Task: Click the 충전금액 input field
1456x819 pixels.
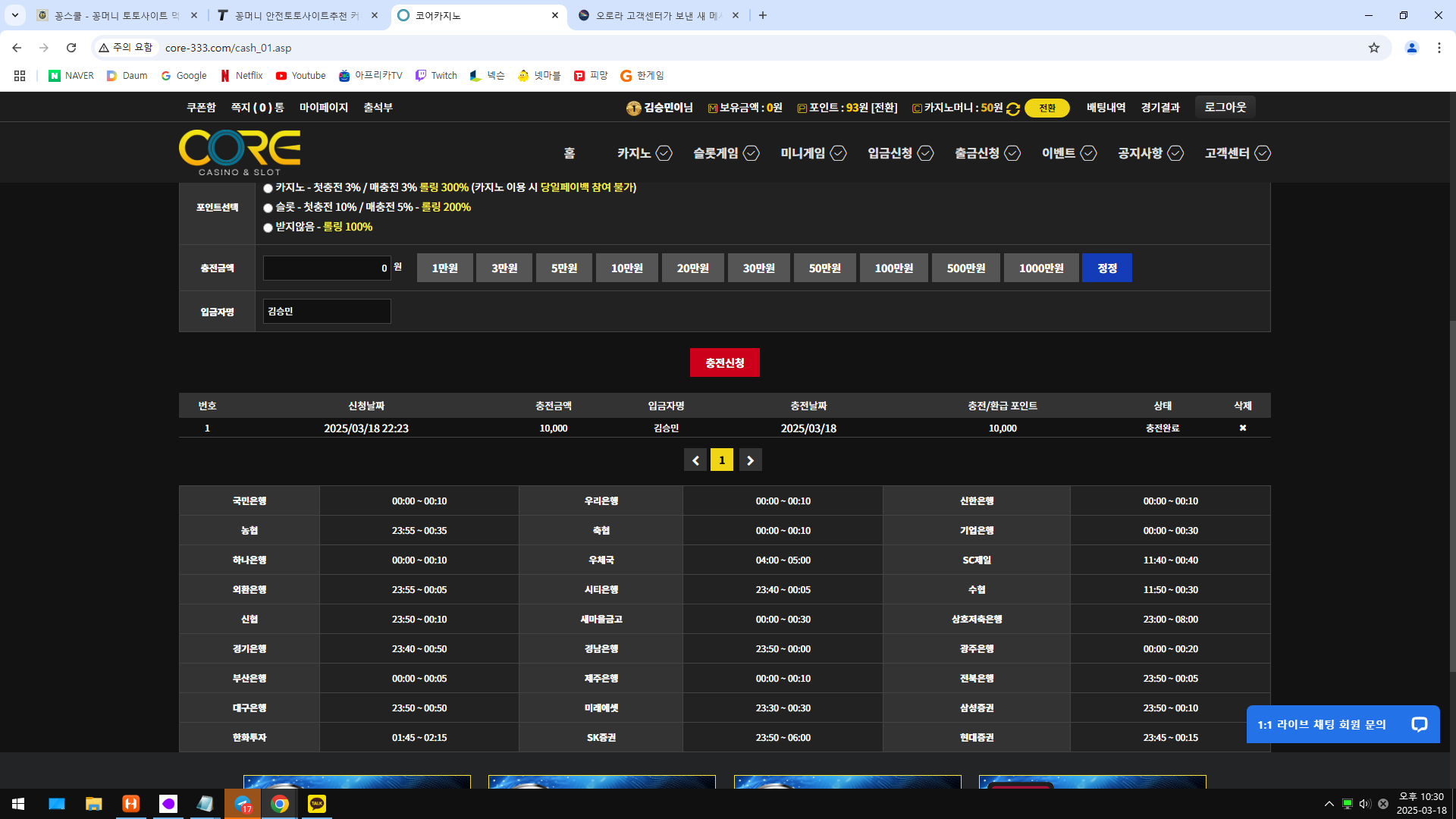Action: pyautogui.click(x=326, y=268)
